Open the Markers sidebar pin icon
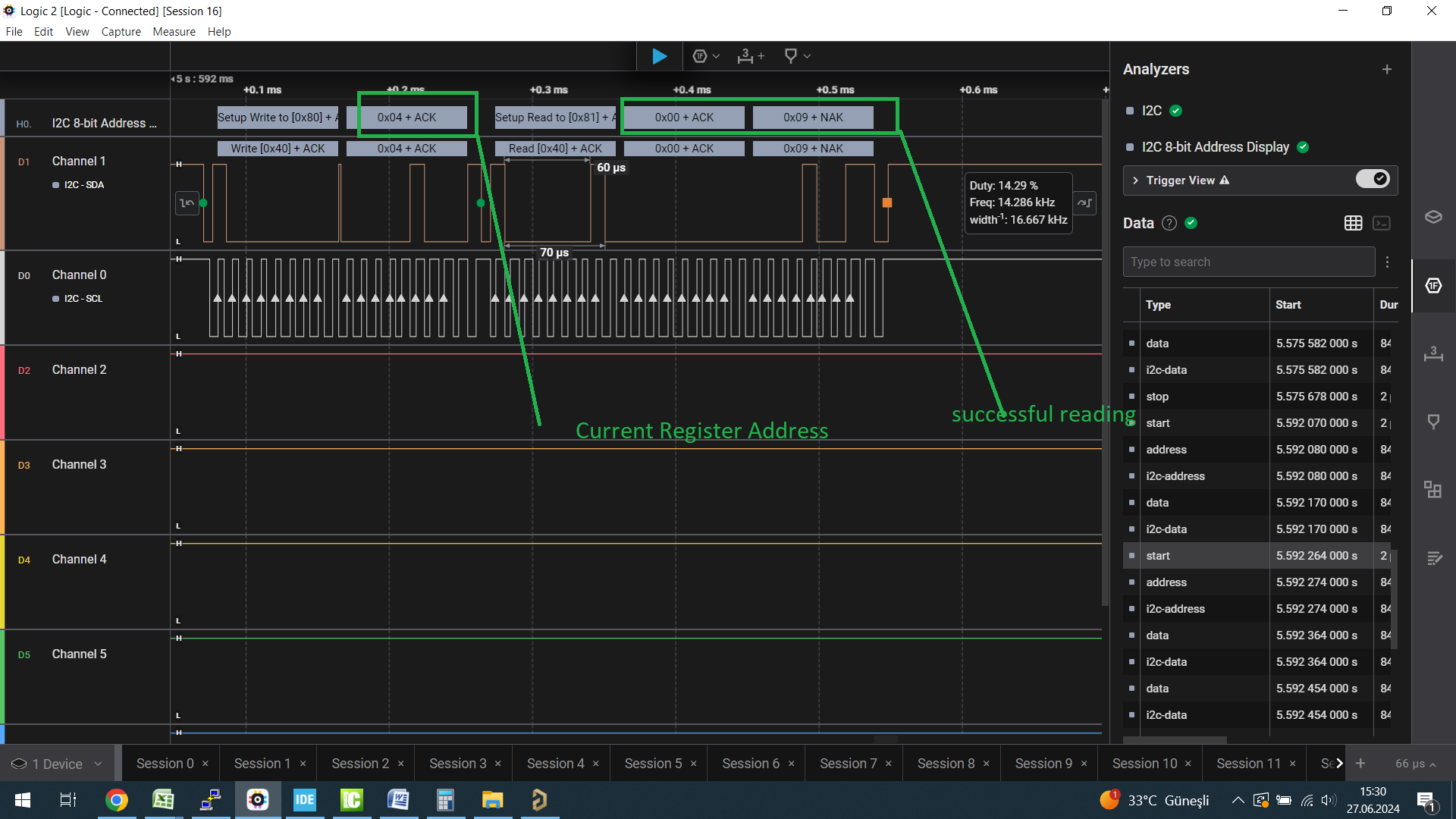 tap(1433, 422)
